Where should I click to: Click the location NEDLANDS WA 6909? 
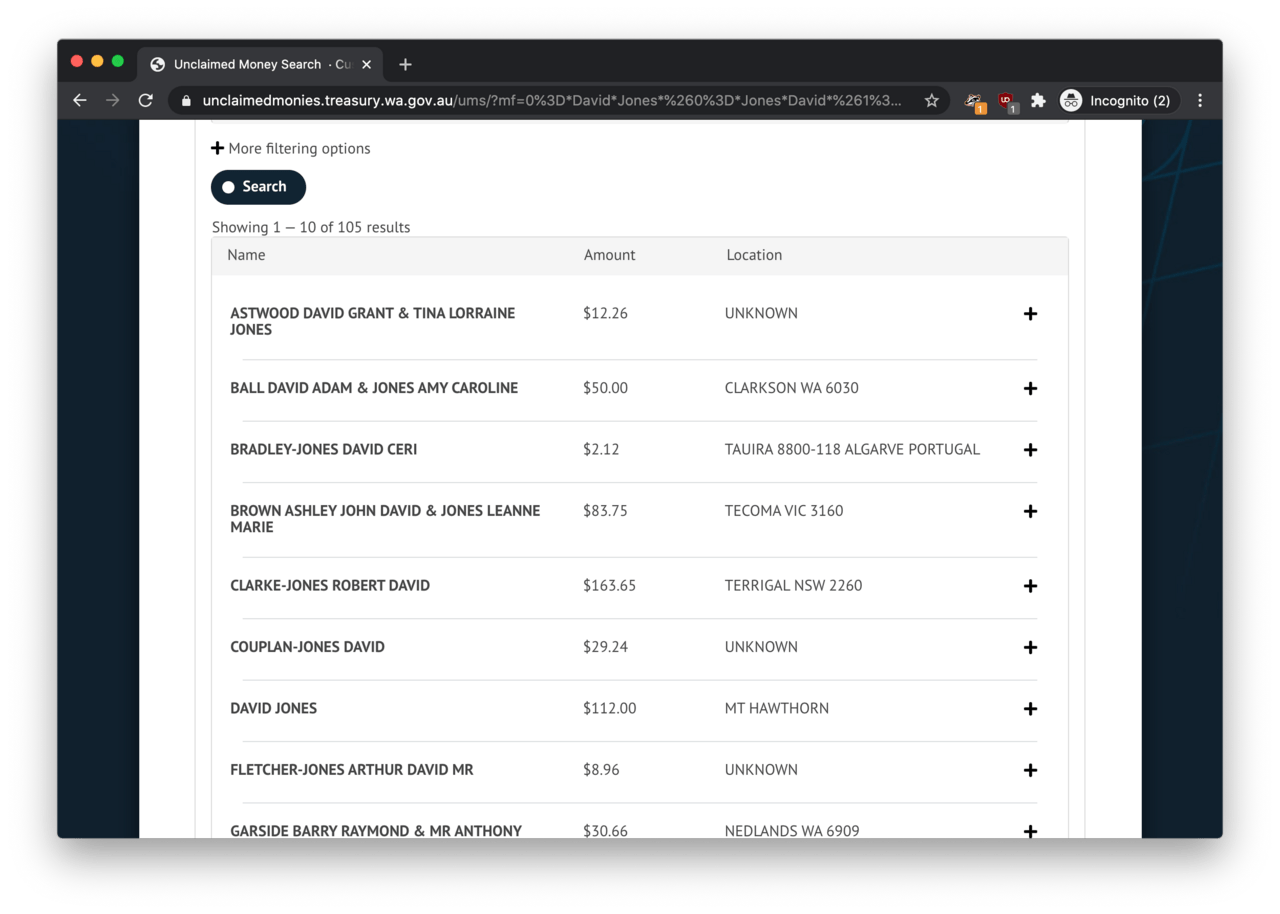point(792,830)
